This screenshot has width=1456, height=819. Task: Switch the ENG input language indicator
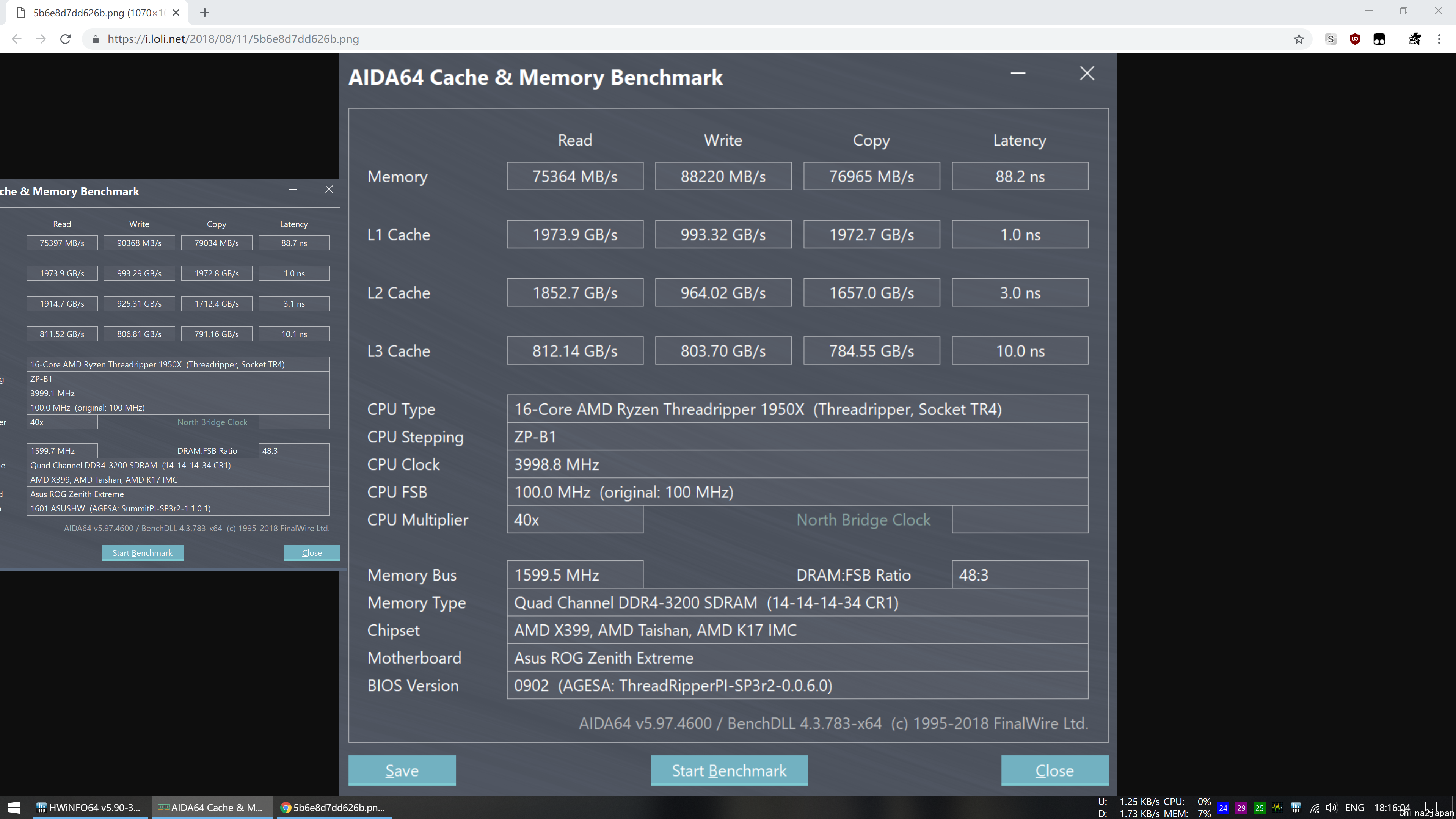(1355, 808)
